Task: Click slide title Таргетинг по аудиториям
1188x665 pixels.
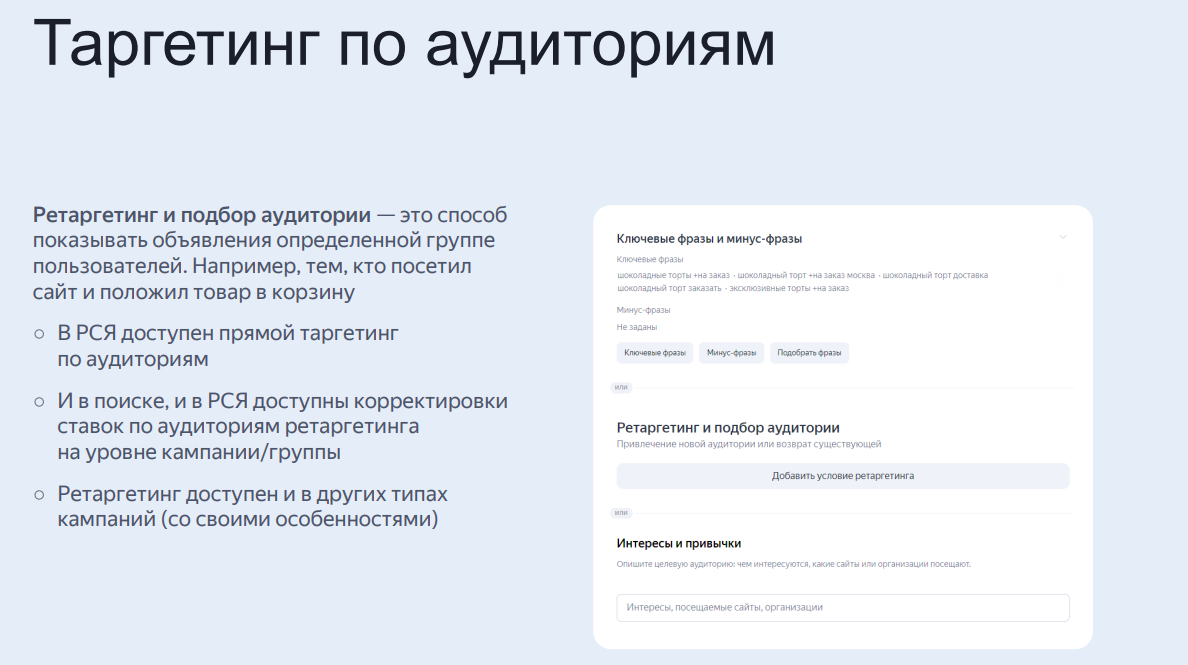Action: tap(404, 45)
